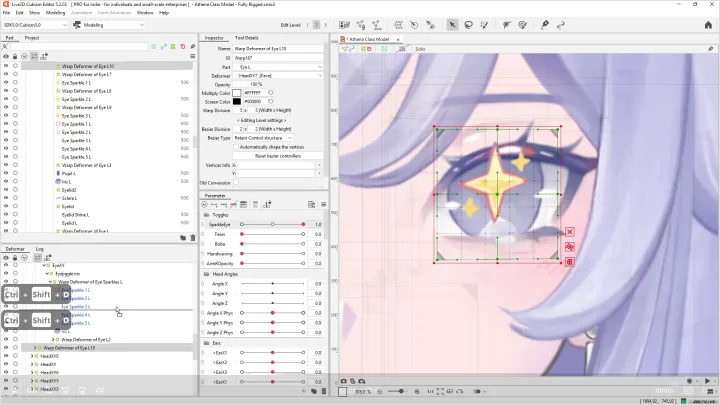Click 'Reset bezier controllers' button

click(x=278, y=156)
